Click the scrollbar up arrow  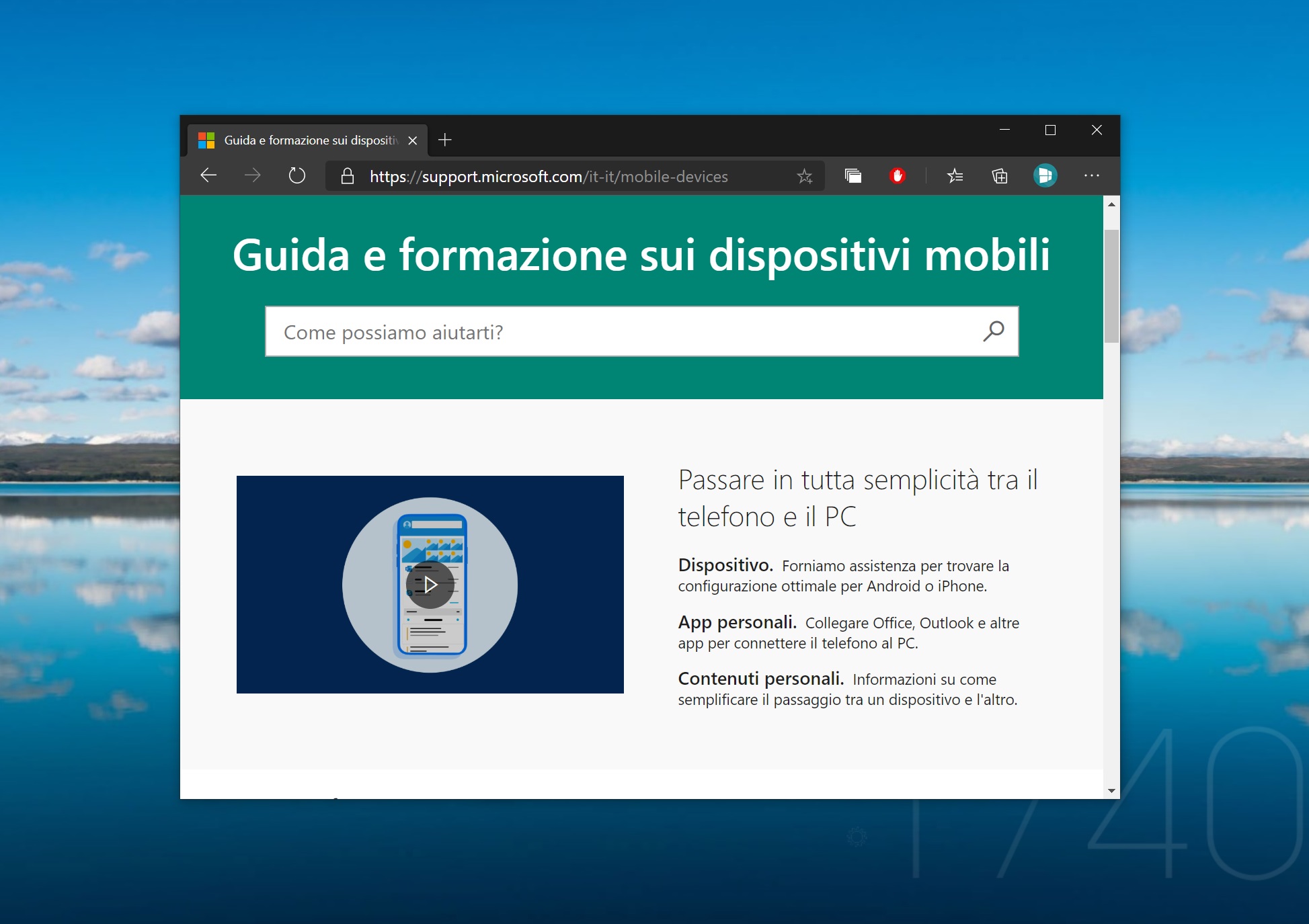[1111, 204]
